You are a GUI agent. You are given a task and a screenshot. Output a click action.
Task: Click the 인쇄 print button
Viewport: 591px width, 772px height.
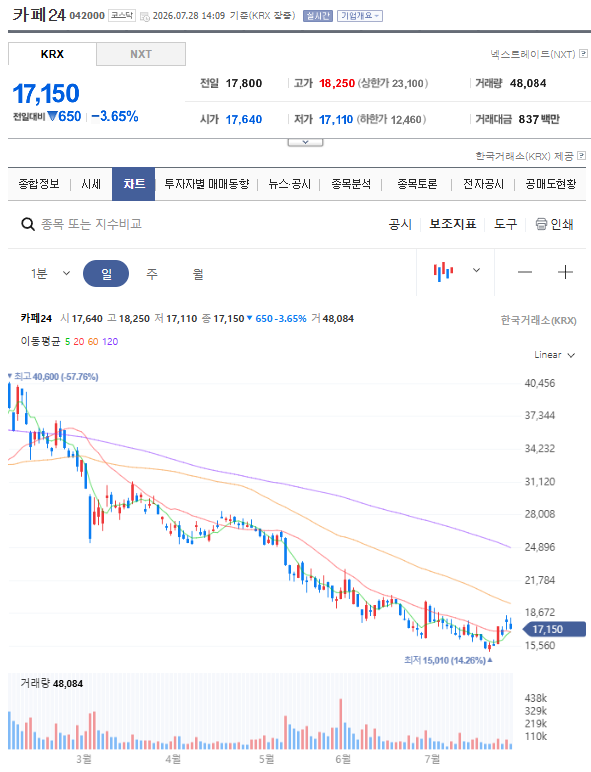(x=555, y=225)
